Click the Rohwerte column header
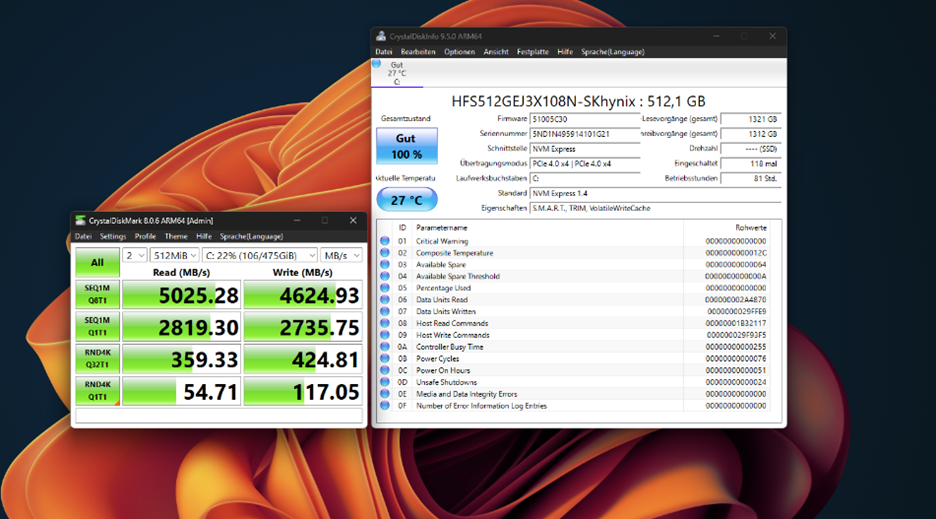The width and height of the screenshot is (936, 519). coord(750,228)
